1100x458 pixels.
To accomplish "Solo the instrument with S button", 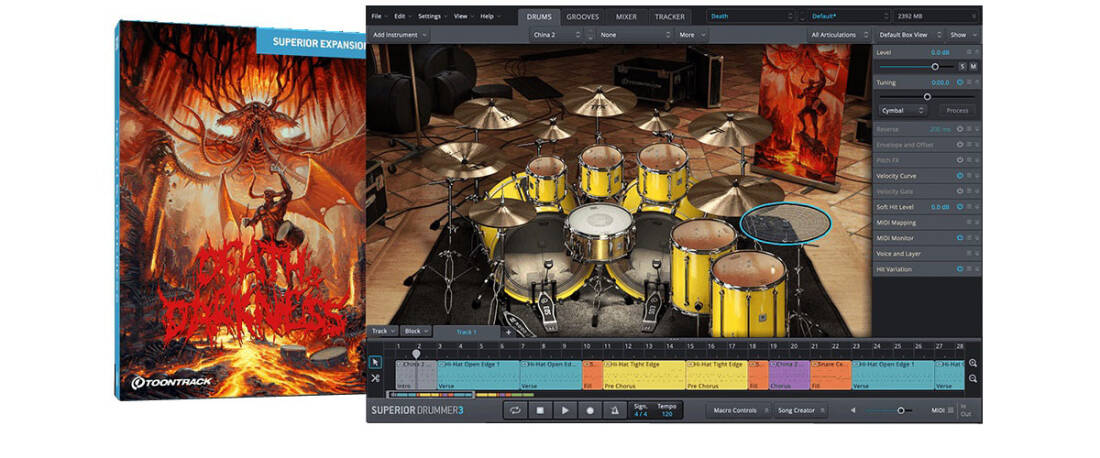I will (961, 66).
